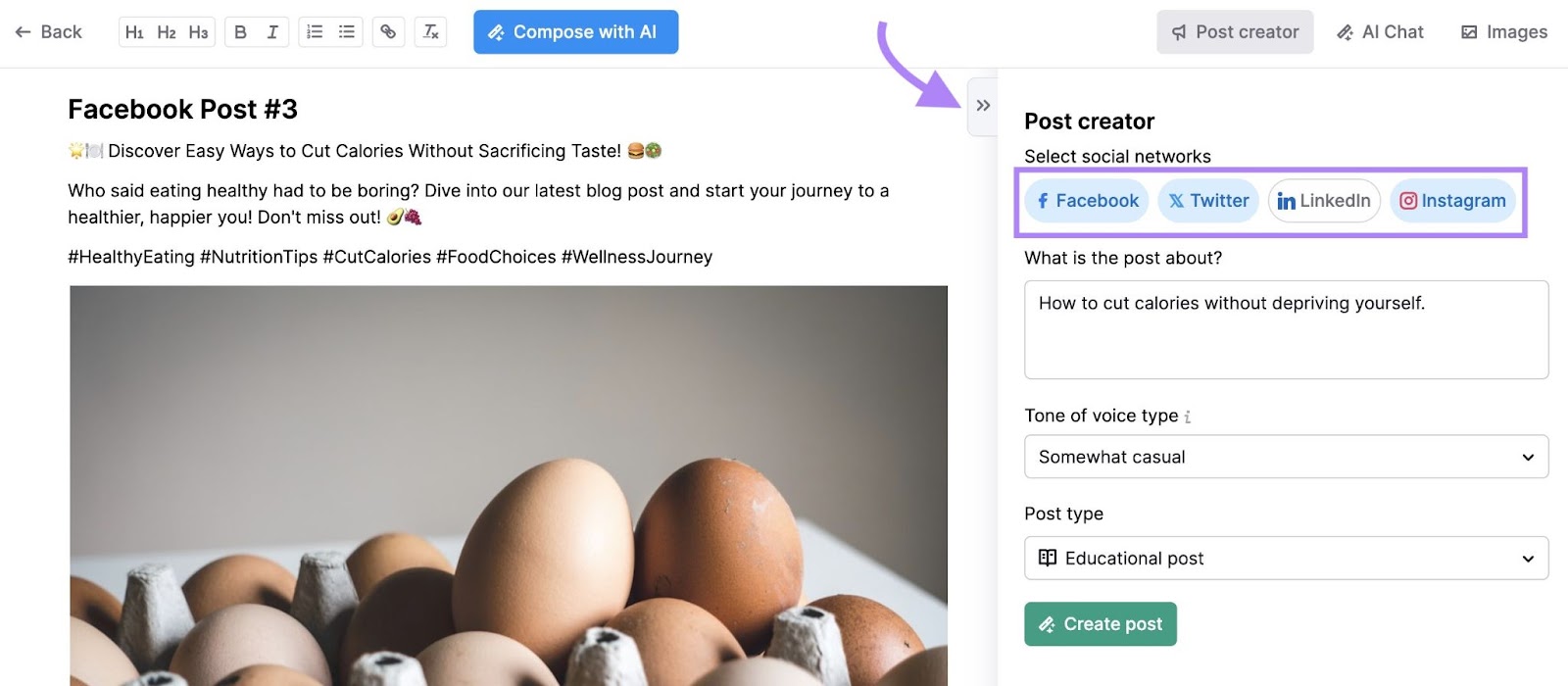Click the Create post button
Image resolution: width=1568 pixels, height=686 pixels.
(x=1100, y=624)
